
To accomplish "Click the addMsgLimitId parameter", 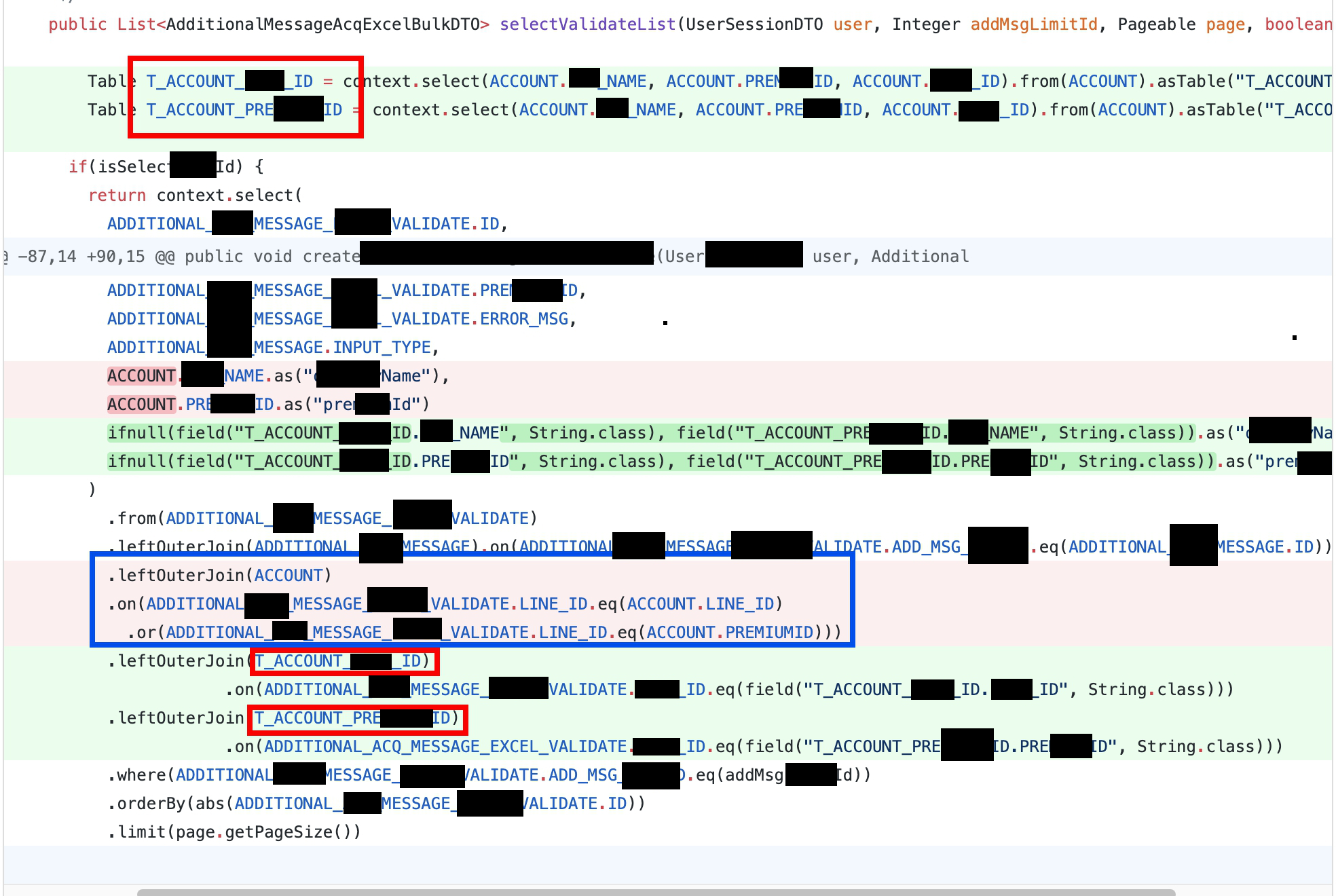I will point(1033,24).
